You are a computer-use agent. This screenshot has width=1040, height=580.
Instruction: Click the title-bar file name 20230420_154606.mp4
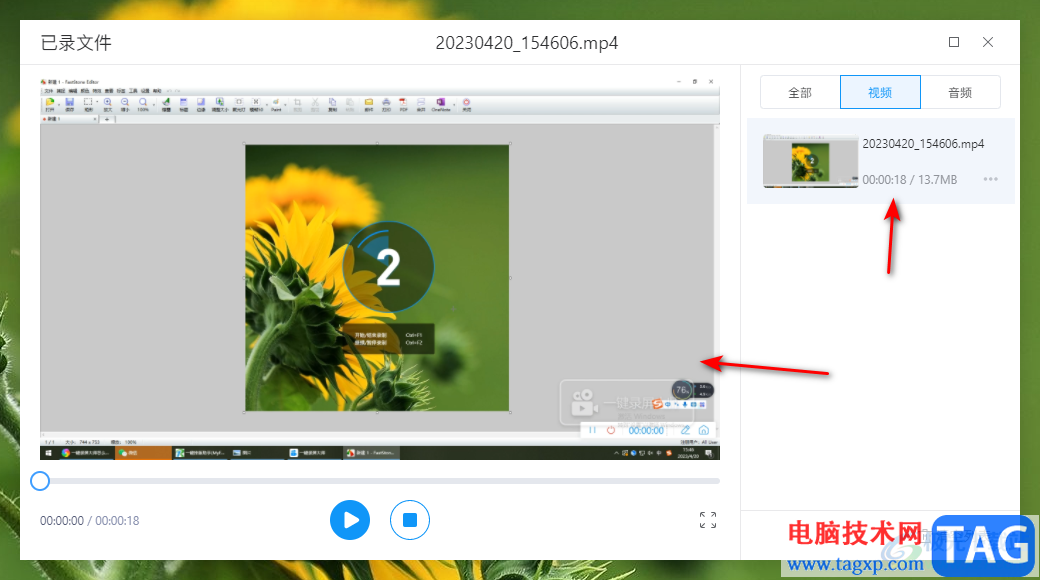point(527,43)
